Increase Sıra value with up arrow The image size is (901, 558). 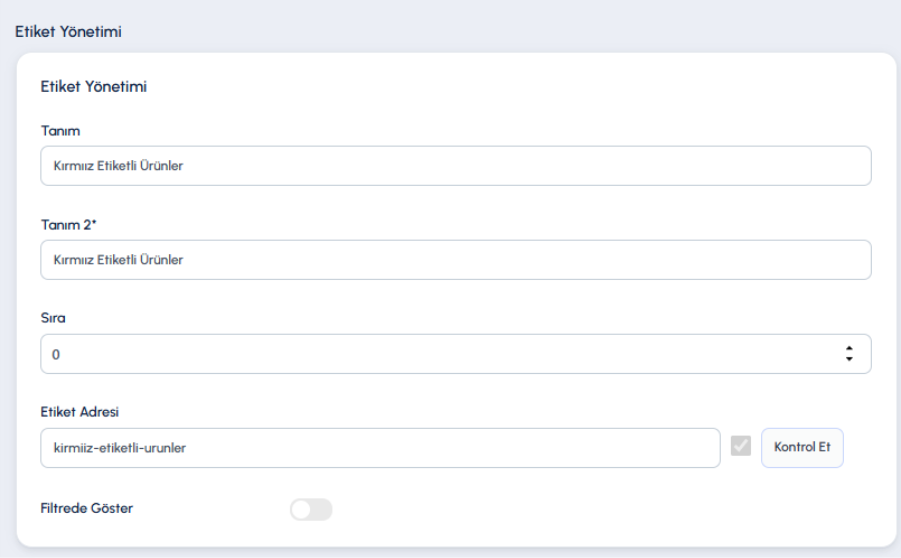point(849,348)
